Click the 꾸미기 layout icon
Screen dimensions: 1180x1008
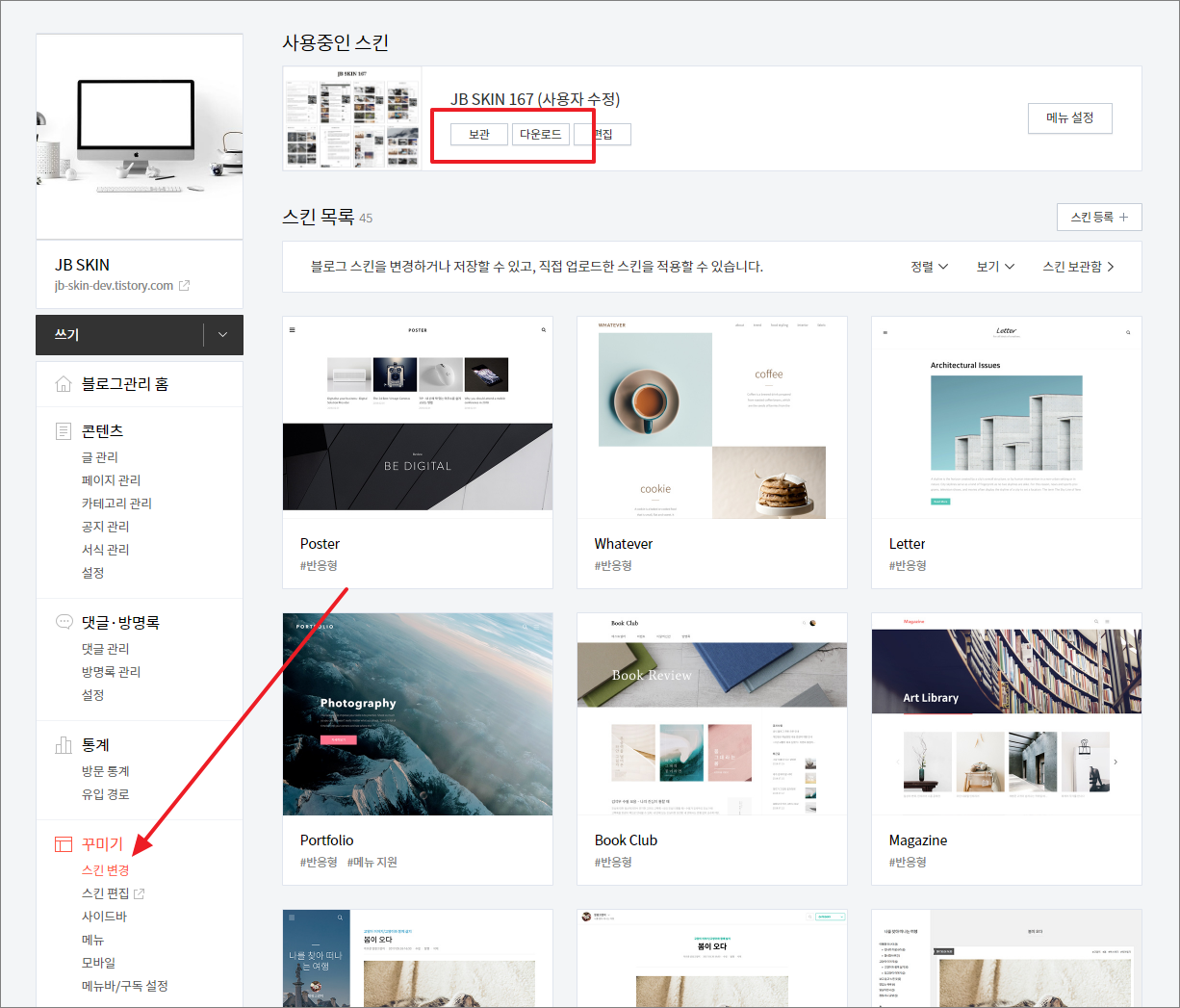64,844
